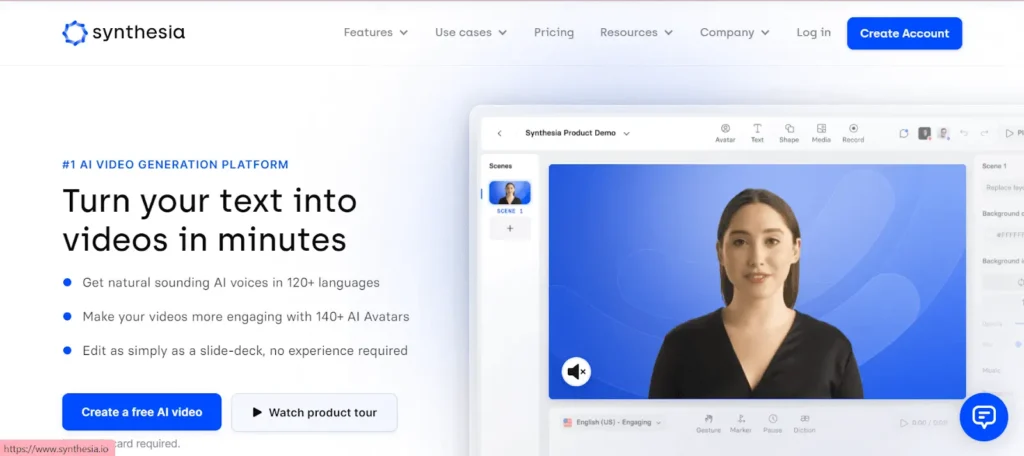Click the undo arrow in the editor

click(x=963, y=133)
